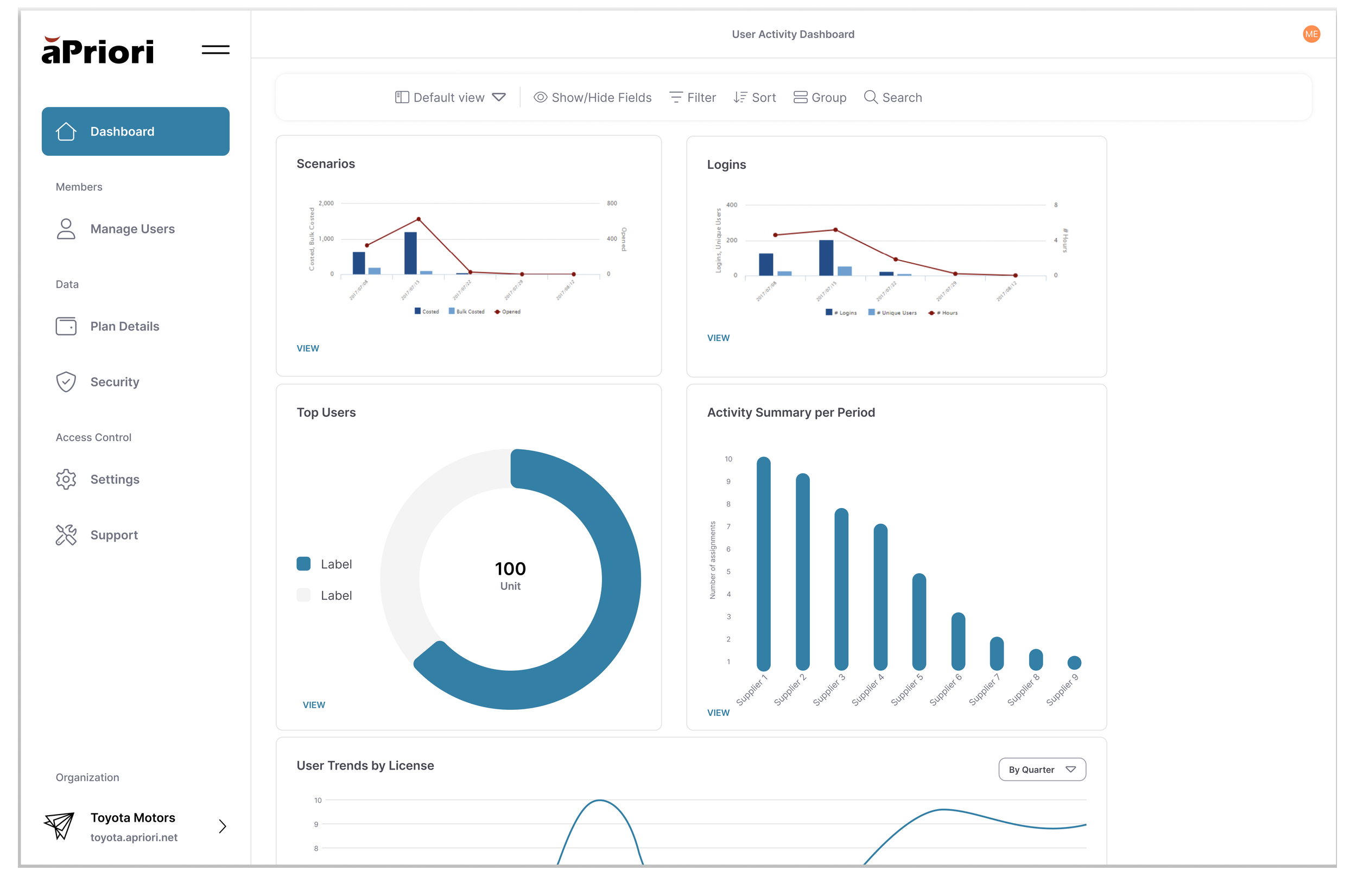
Task: Click the Security shield icon
Action: (66, 382)
